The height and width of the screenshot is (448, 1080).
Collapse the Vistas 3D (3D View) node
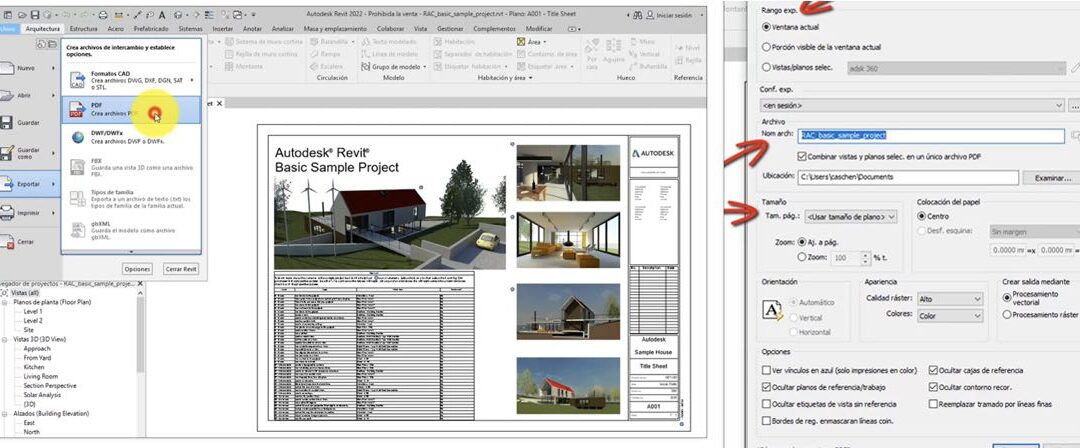(x=6, y=340)
